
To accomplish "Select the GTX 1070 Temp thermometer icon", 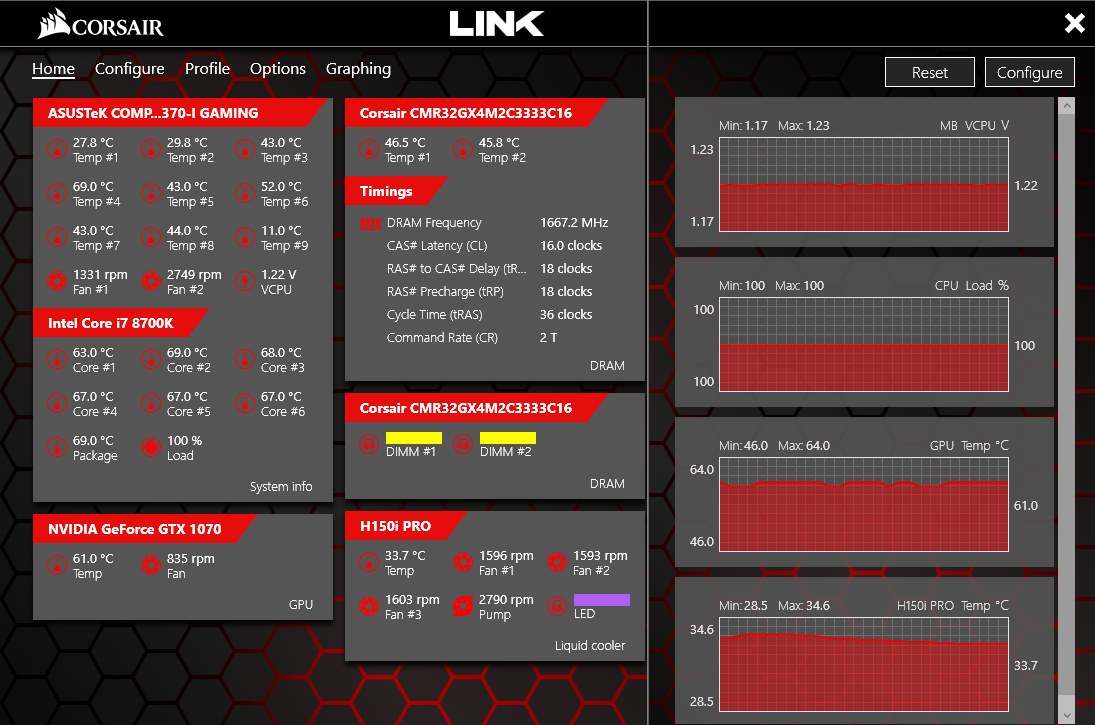I will coord(57,566).
